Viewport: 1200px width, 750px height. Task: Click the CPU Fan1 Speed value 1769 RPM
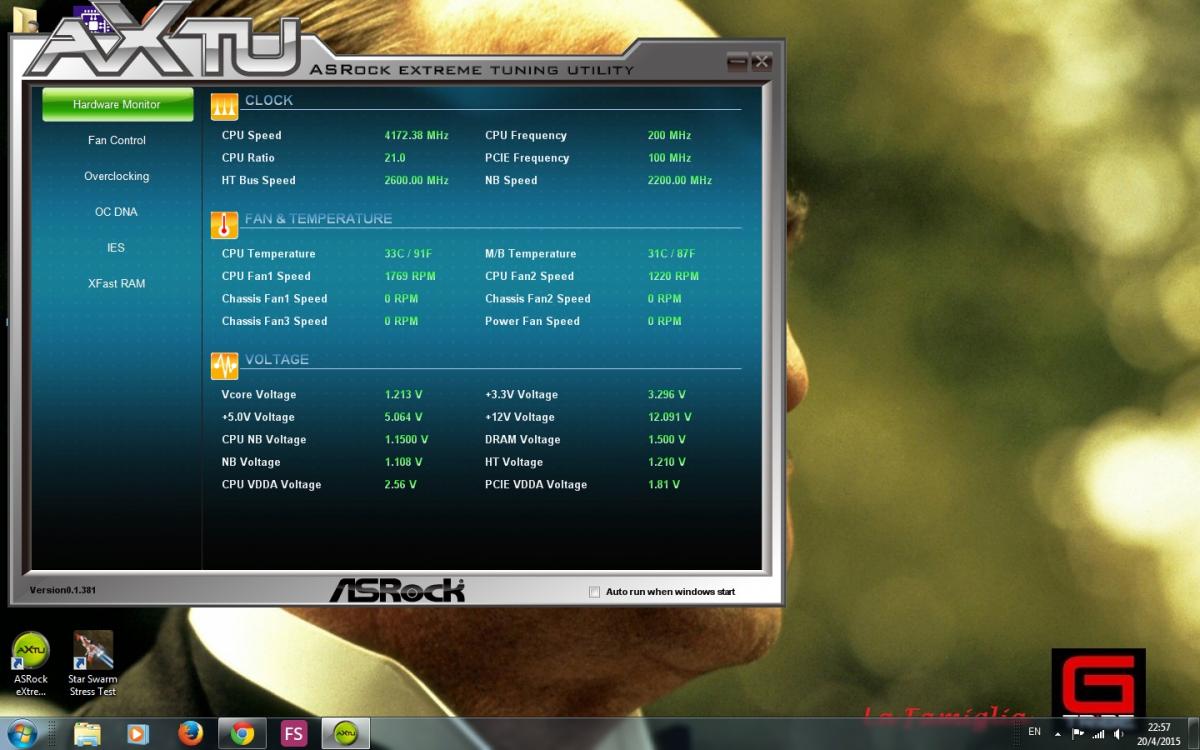[x=410, y=276]
